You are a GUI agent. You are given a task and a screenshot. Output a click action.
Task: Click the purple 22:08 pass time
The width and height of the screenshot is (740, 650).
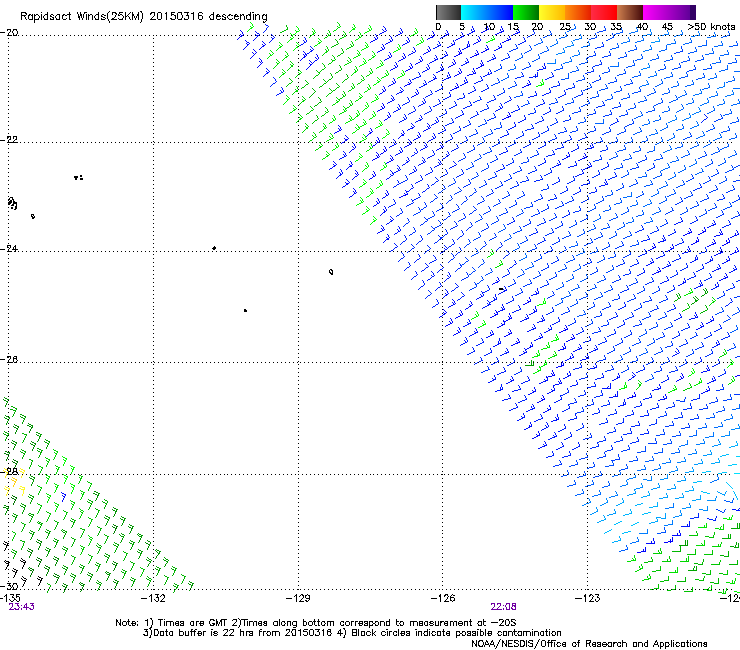(504, 607)
